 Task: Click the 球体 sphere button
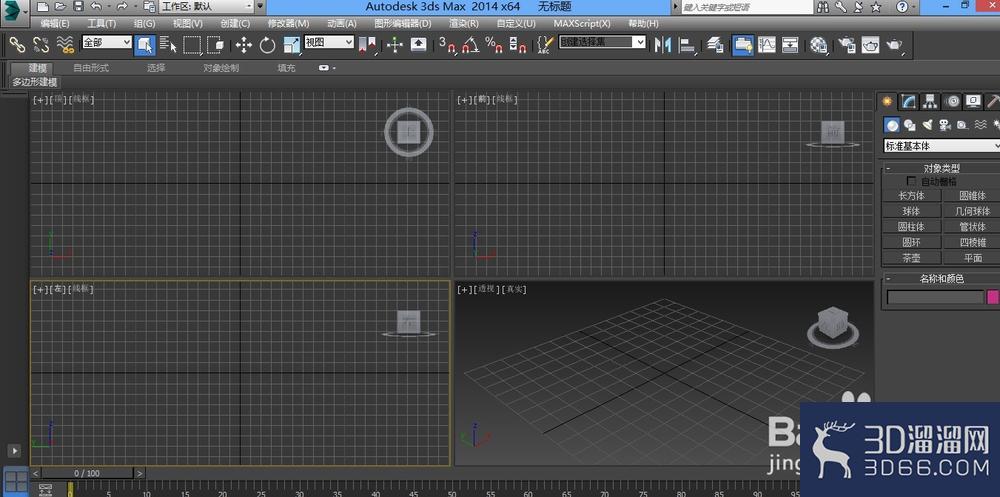point(911,211)
